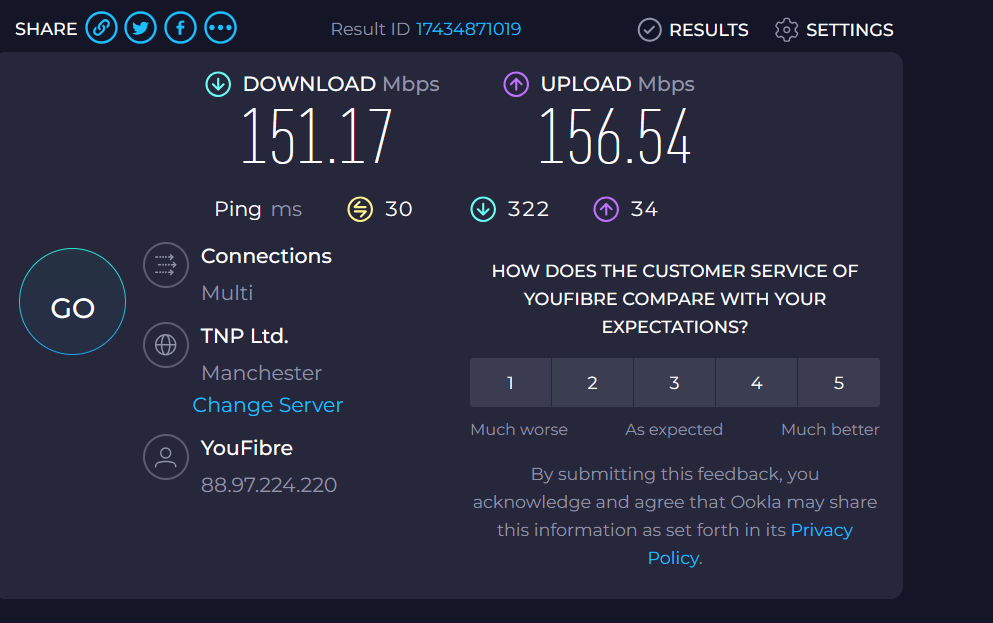
Task: Click the YouFibre user profile icon
Action: click(166, 457)
